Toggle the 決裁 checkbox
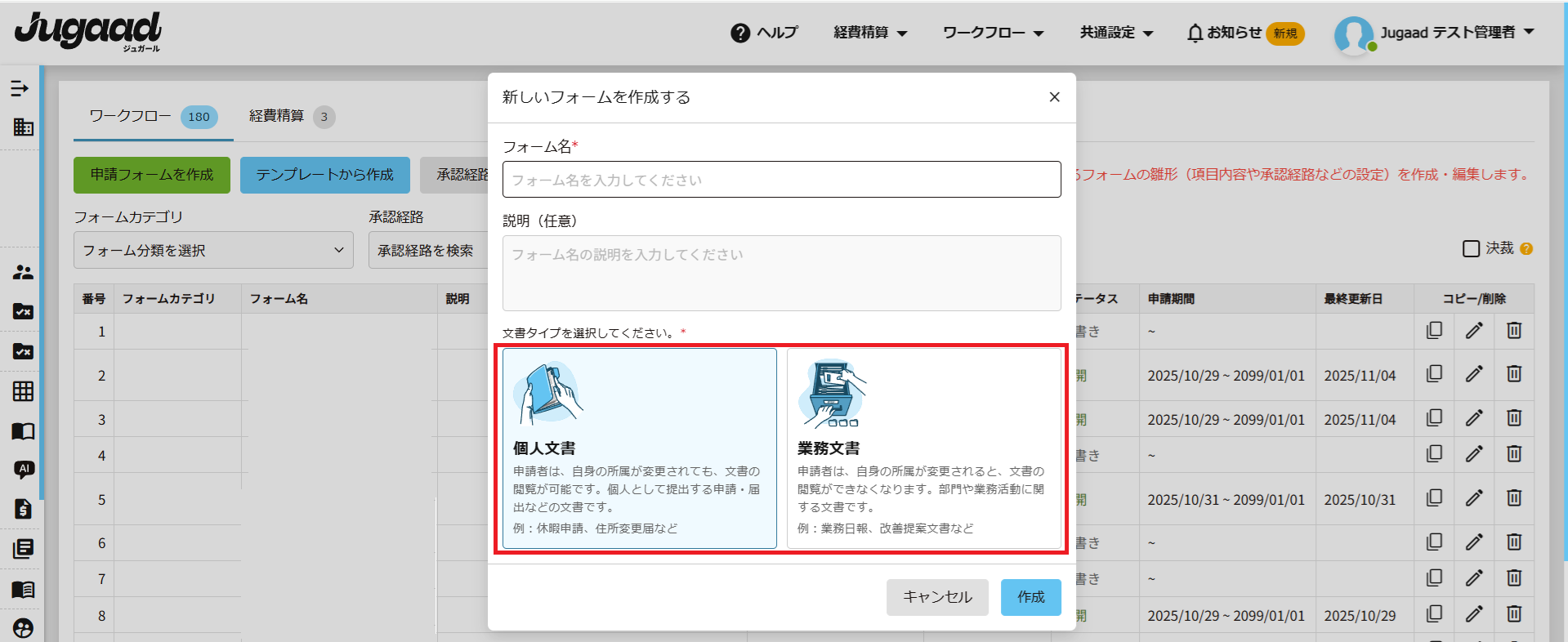The height and width of the screenshot is (642, 1568). [x=1471, y=248]
